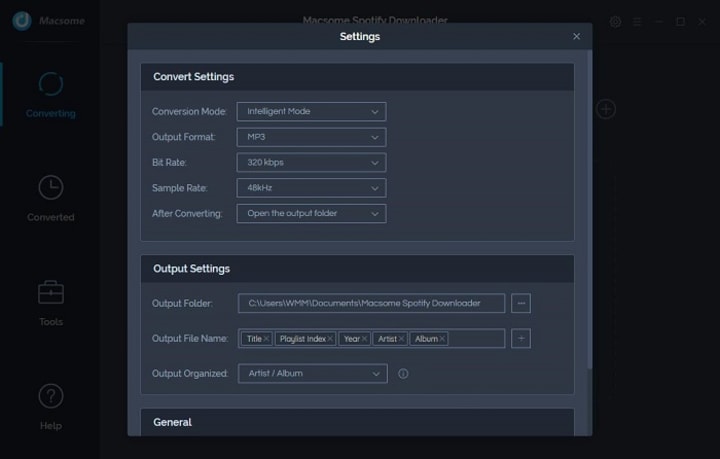Screen dimensions: 720x459
Task: Open the After Converting dropdown
Action: [x=311, y=213]
